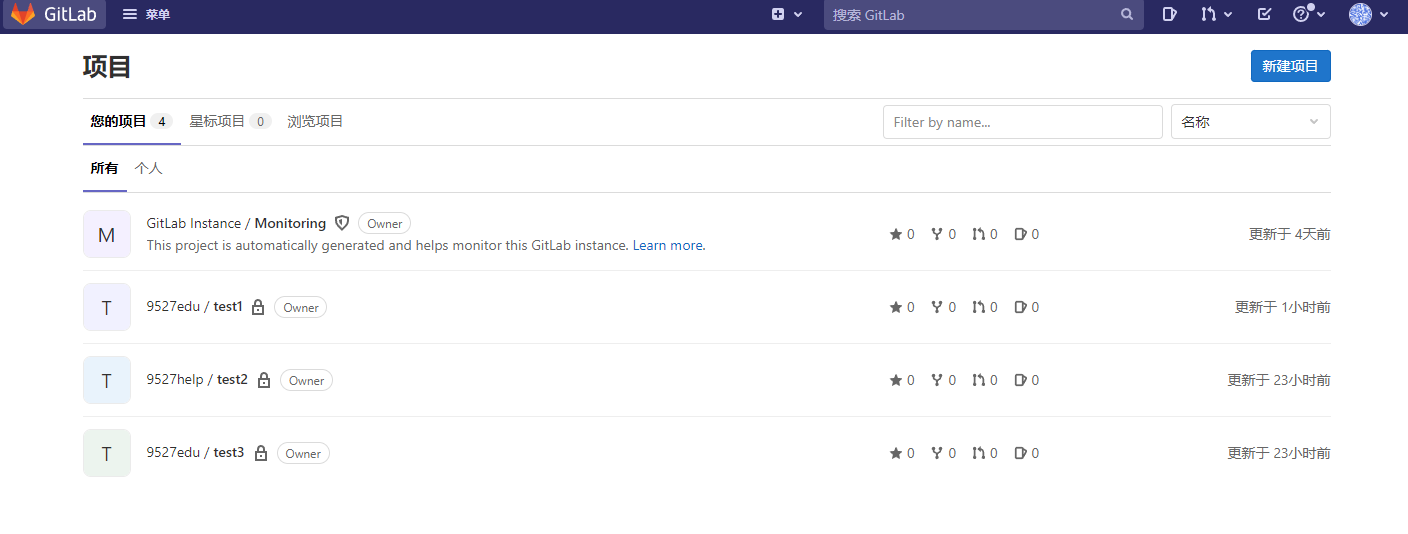Click merge requests icon in test2 row
The image size is (1408, 534).
[x=978, y=380]
